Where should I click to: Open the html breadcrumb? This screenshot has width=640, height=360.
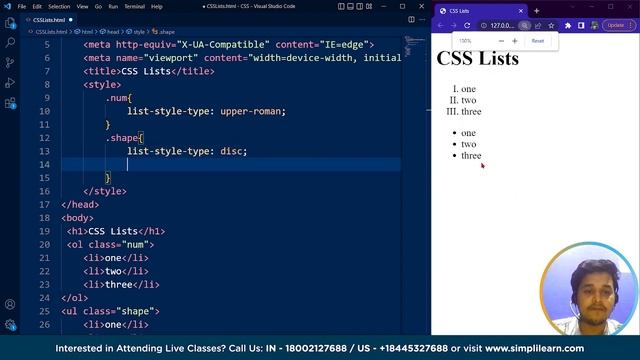point(84,31)
